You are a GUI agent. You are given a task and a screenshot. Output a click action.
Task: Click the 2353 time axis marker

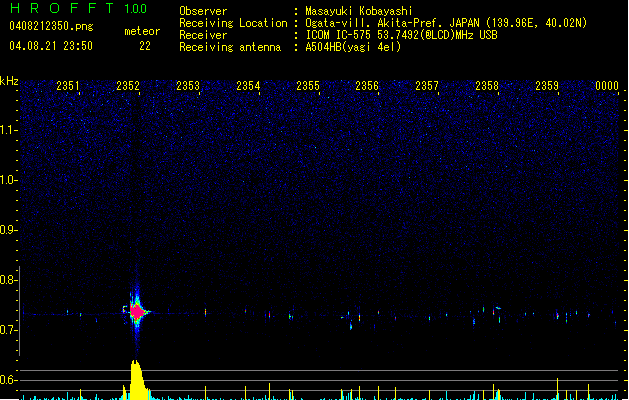coord(188,86)
